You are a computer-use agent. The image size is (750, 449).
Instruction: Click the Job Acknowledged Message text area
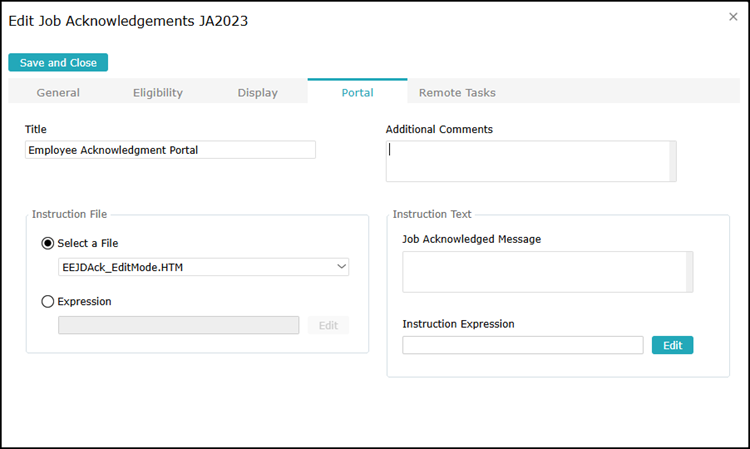543,272
